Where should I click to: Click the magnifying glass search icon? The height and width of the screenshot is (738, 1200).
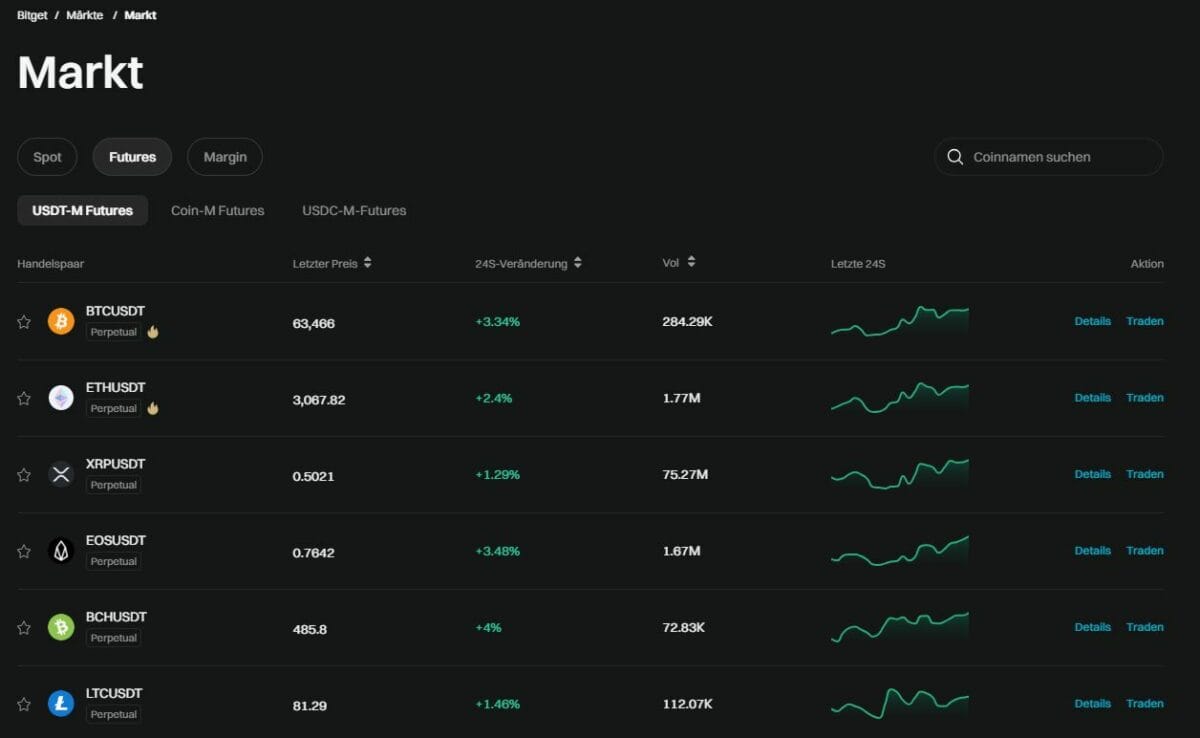coord(955,157)
